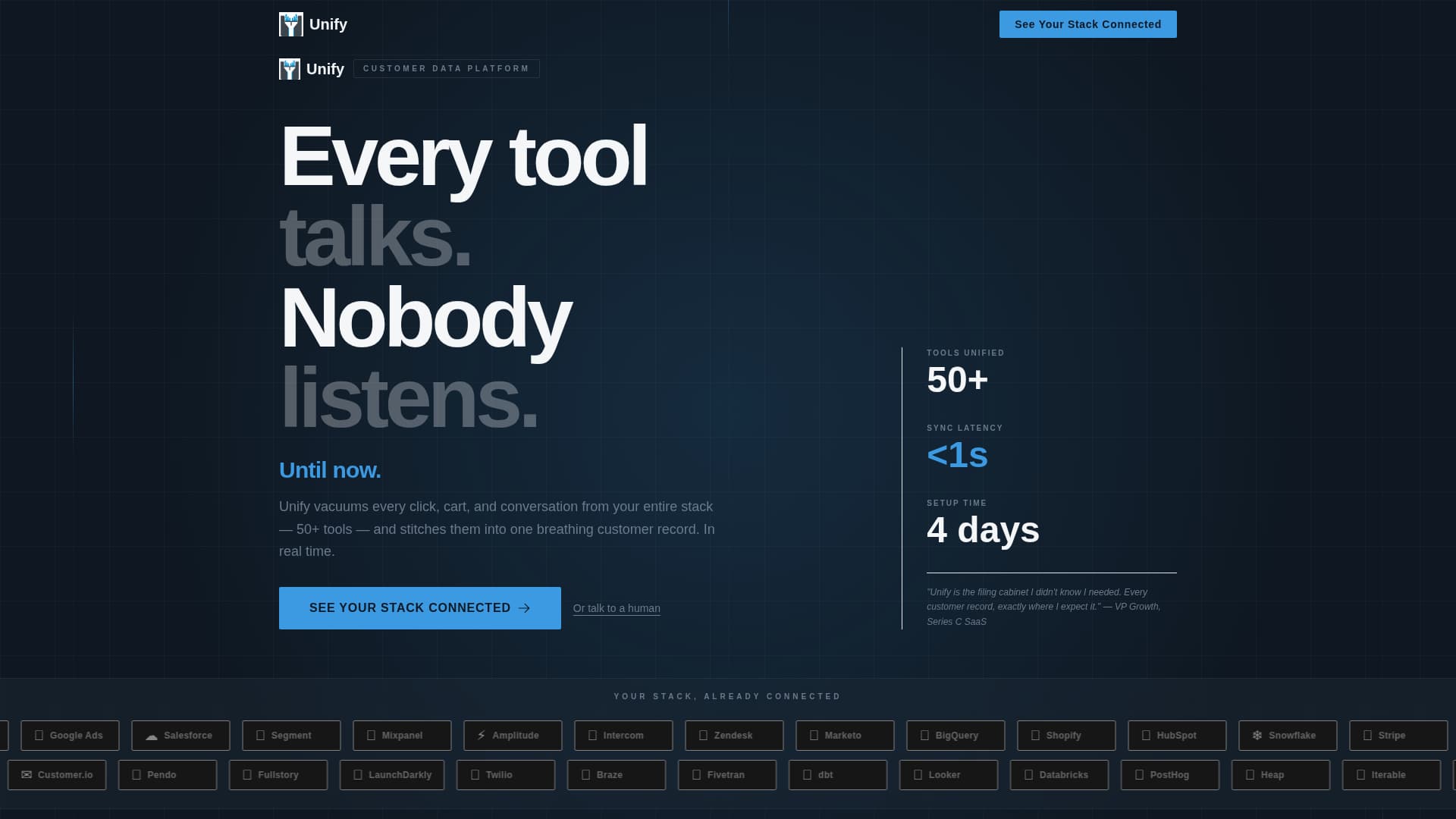The image size is (1456, 819).
Task: Click the 'SETUP TIME' label
Action: coord(956,503)
